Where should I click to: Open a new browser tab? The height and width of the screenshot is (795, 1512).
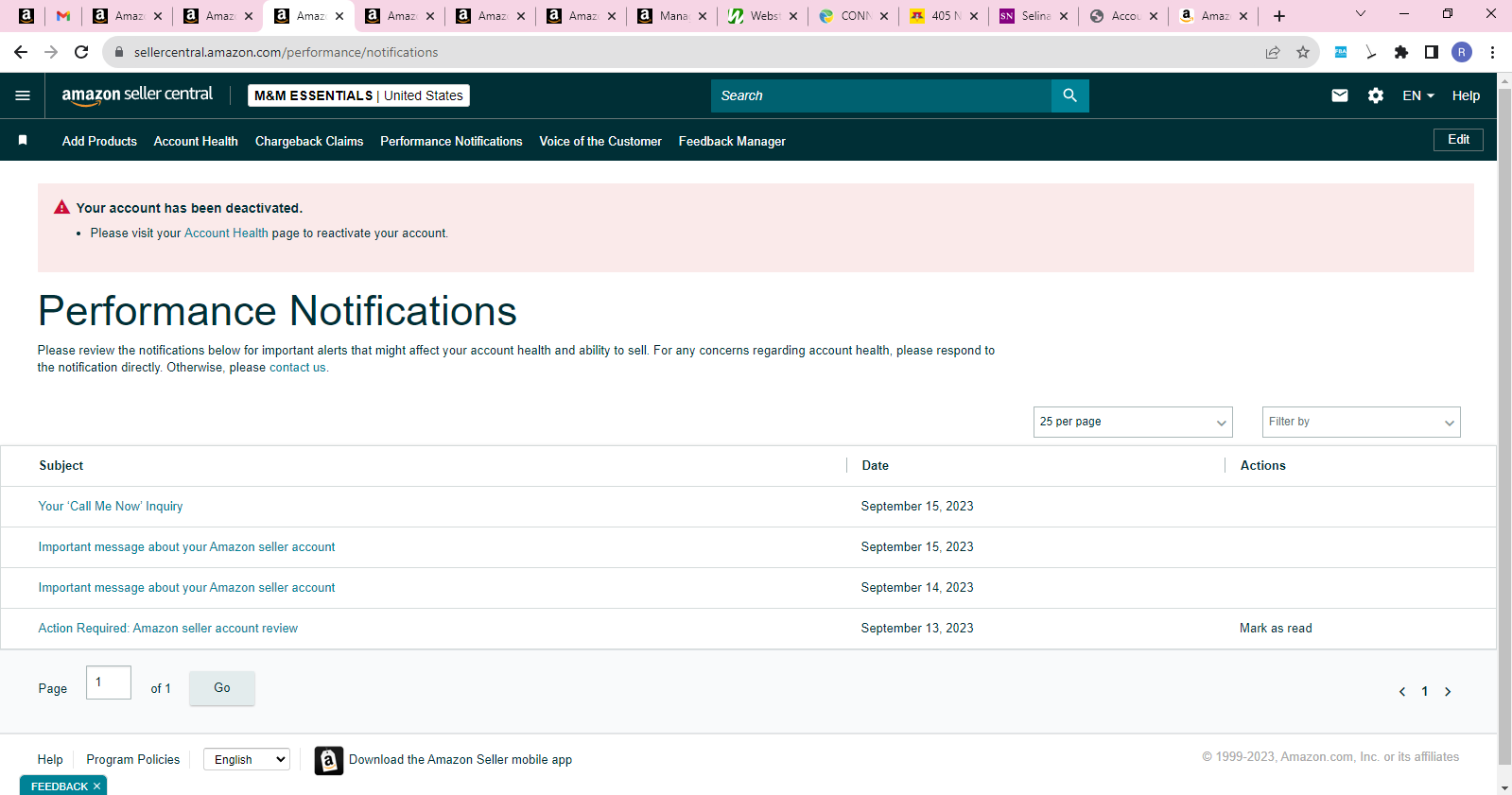pos(1279,16)
